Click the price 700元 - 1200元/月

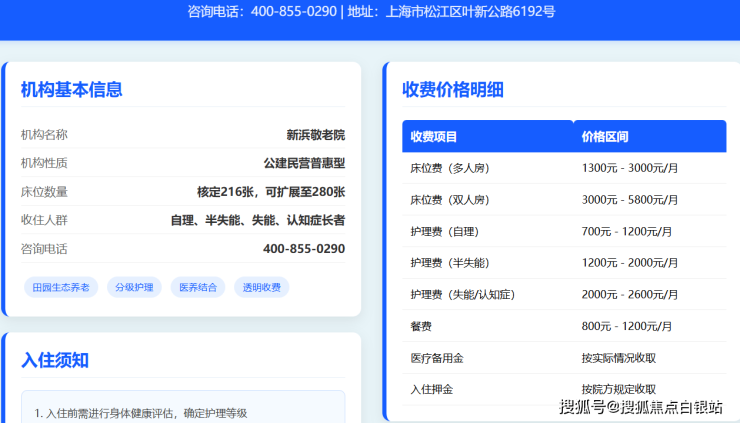[x=626, y=231]
